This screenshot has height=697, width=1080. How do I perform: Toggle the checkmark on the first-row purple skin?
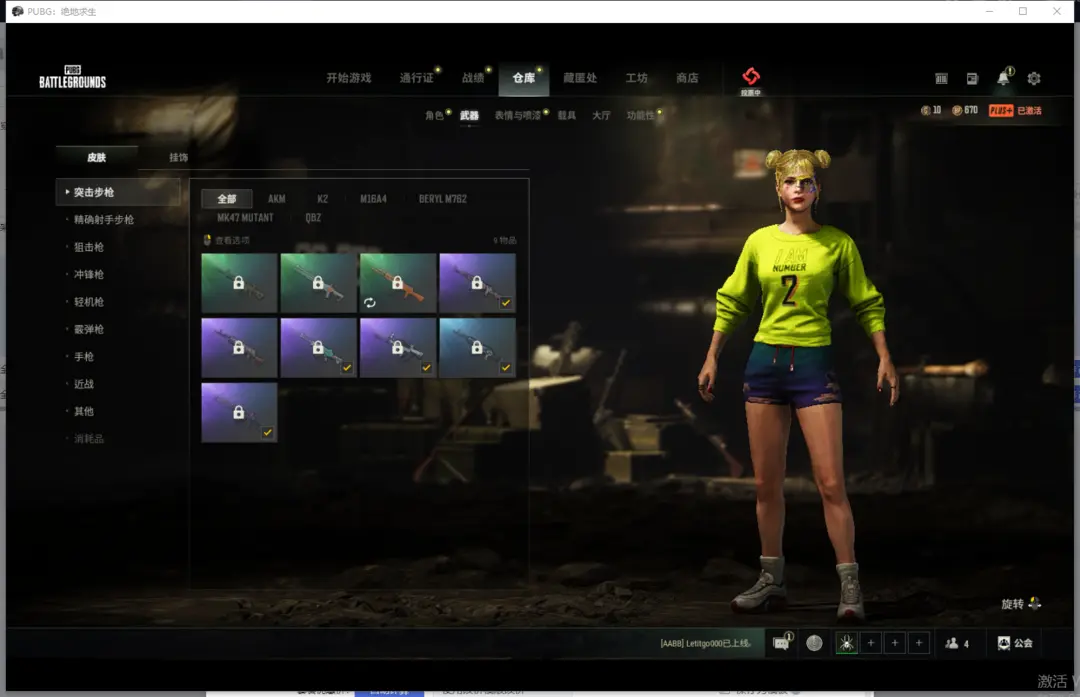click(x=506, y=302)
